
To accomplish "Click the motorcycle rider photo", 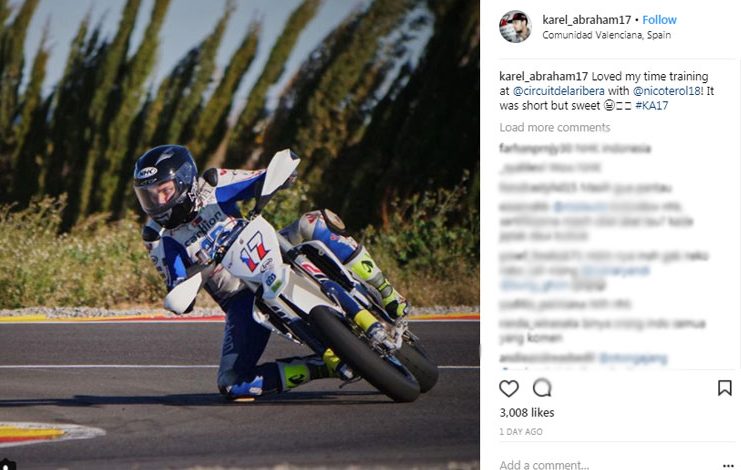I will tap(240, 235).
